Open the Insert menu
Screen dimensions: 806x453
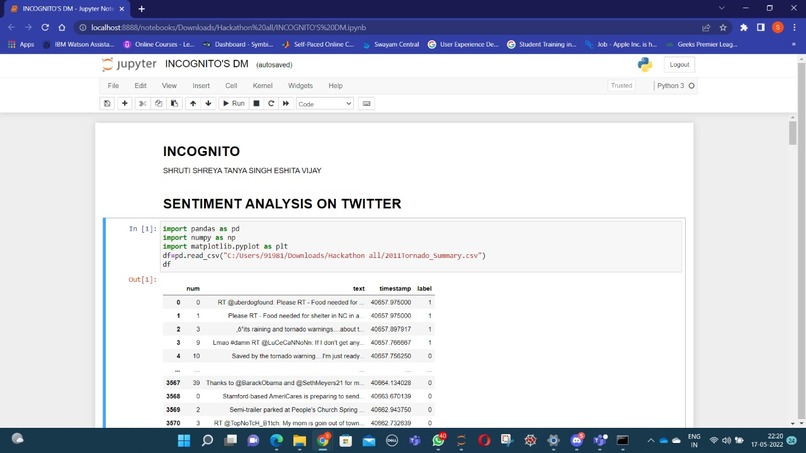201,86
